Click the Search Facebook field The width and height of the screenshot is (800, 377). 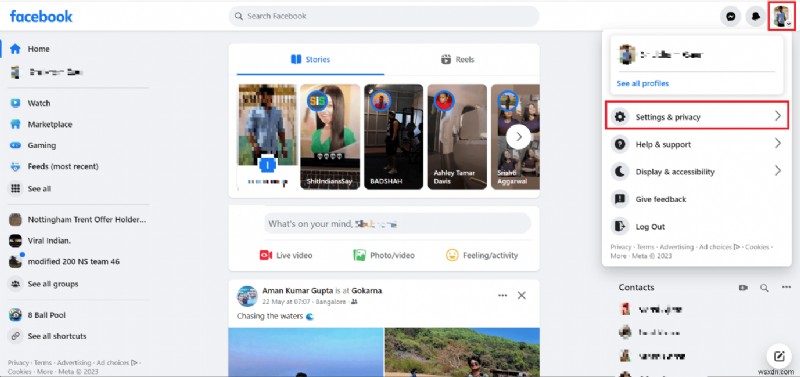[384, 16]
